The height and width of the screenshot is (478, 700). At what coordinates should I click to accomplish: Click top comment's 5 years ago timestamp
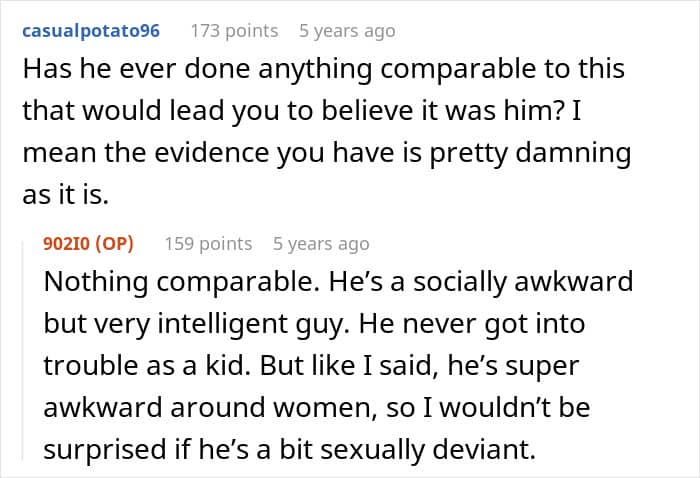pyautogui.click(x=347, y=31)
